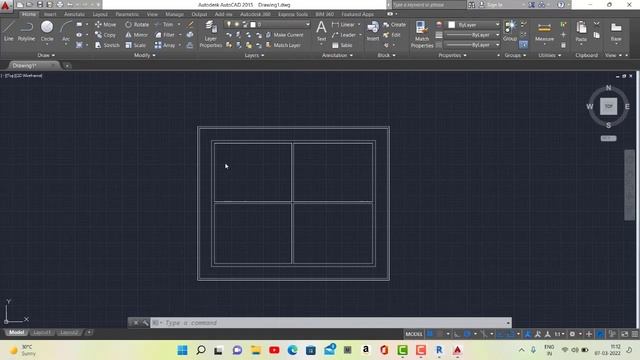Activate the Trim command

pos(164,24)
